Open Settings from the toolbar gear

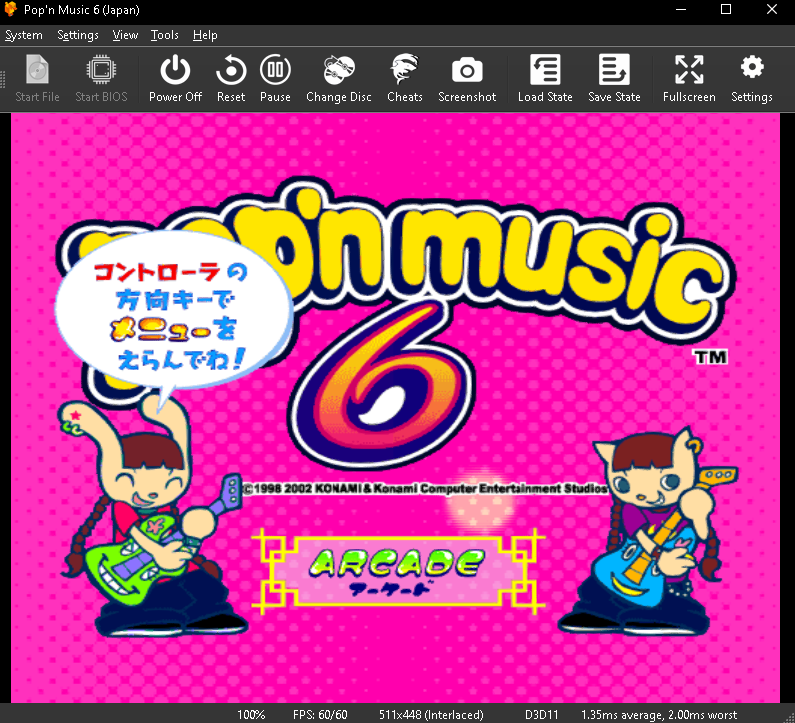click(752, 79)
